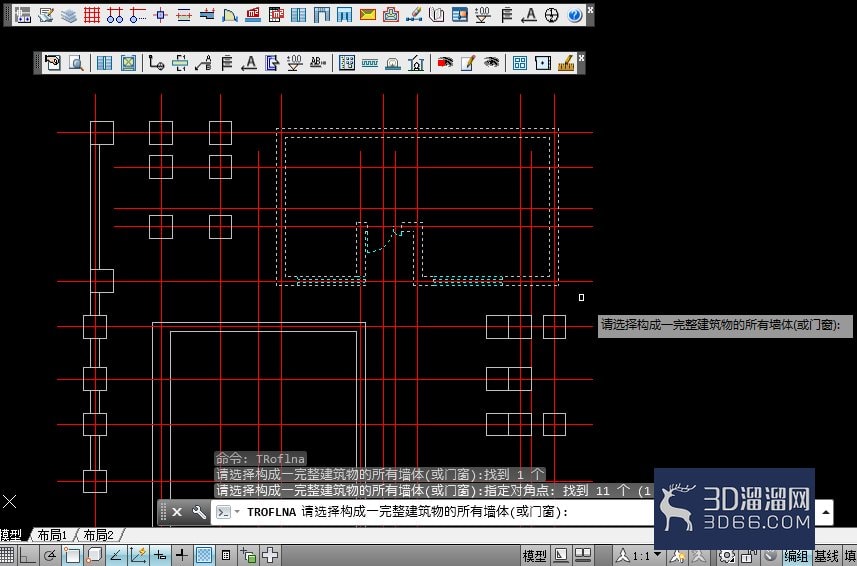The width and height of the screenshot is (857, 566).
Task: Click the white plus icon in status bar
Action: (x=270, y=556)
